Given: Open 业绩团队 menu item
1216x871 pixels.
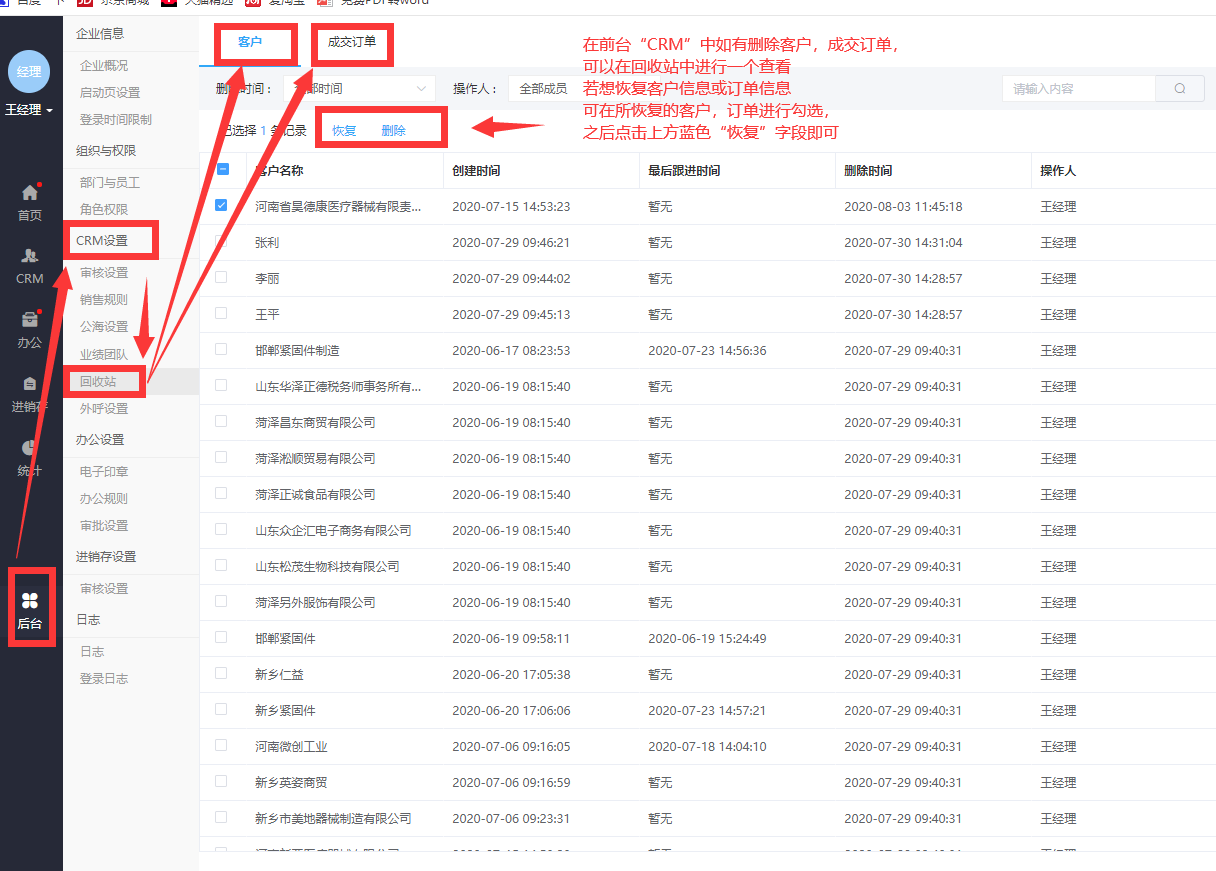Looking at the screenshot, I should 104,354.
